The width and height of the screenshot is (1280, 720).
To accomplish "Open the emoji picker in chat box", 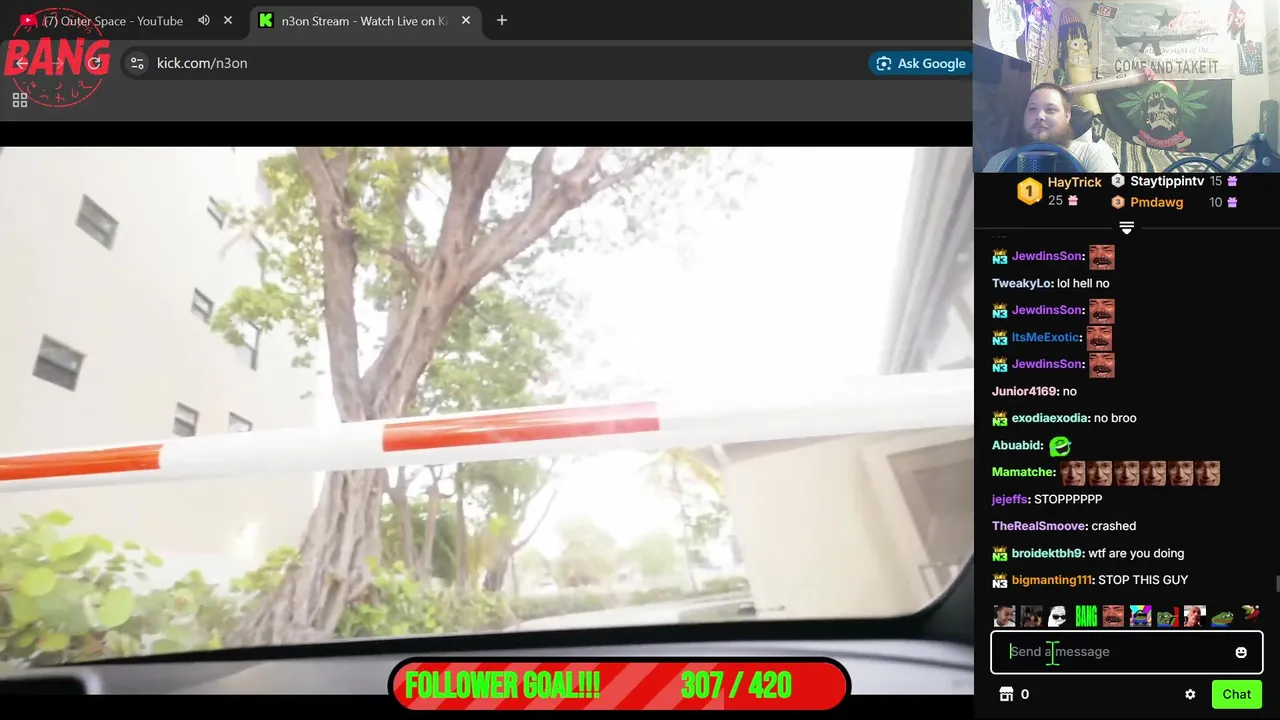I will pyautogui.click(x=1241, y=652).
